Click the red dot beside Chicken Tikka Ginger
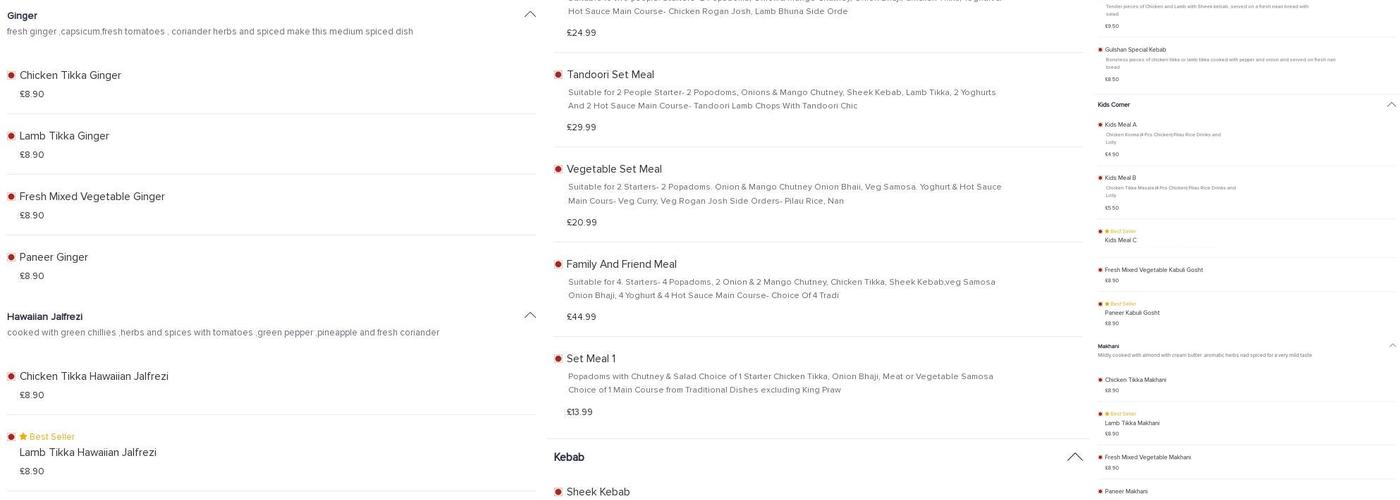Screen dimensions: 1400x500 (11, 75)
